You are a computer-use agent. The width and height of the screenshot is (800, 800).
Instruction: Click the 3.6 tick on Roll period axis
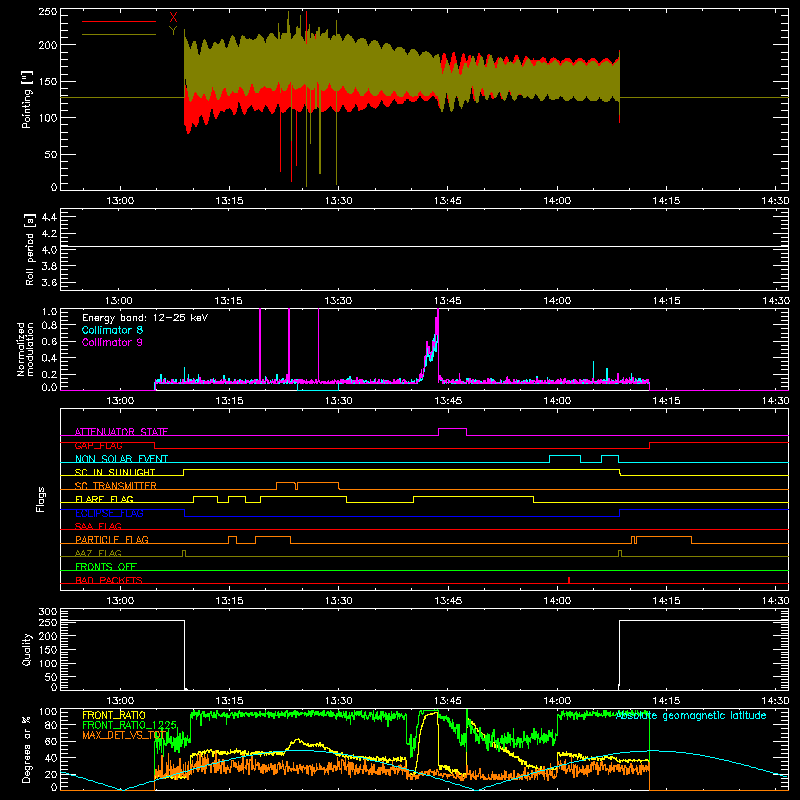coord(49,282)
